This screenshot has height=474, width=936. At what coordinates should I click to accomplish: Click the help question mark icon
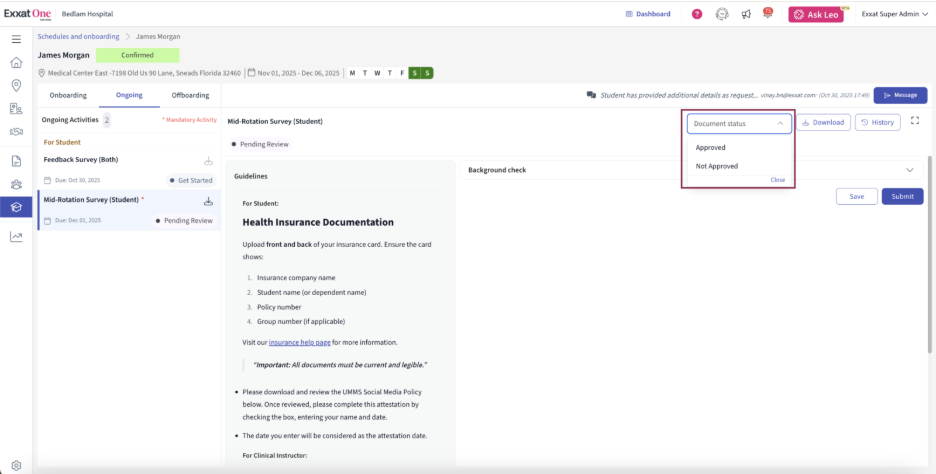coord(697,14)
